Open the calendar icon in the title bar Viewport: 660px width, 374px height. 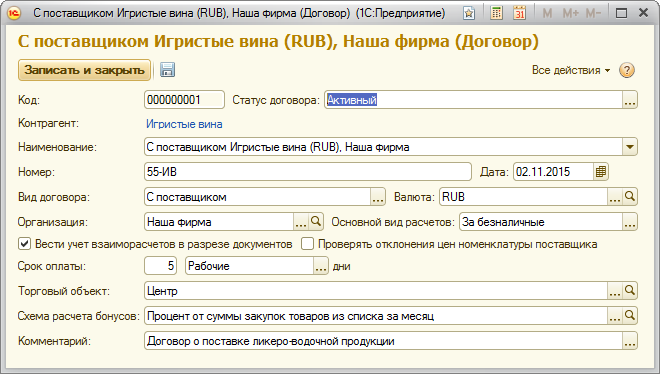pyautogui.click(x=519, y=13)
